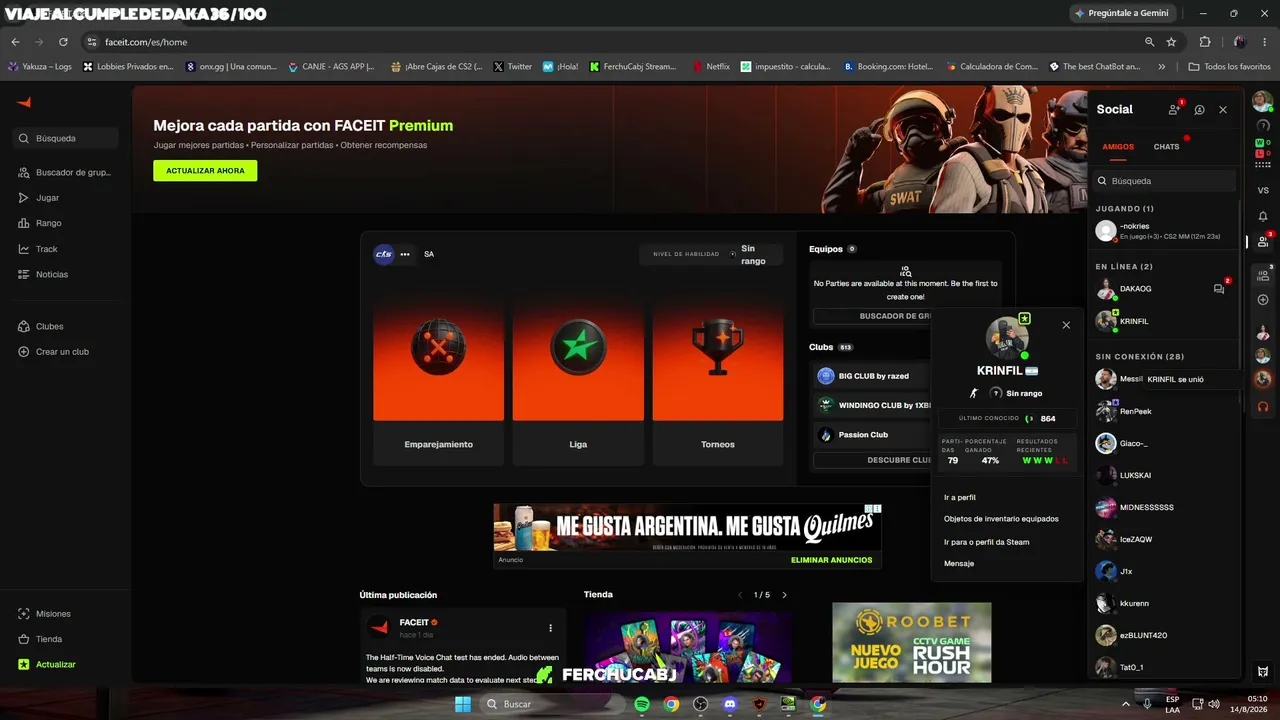Viewport: 1280px width, 720px height.
Task: Focus the sidebar Búsqueda field
Action: tap(66, 138)
